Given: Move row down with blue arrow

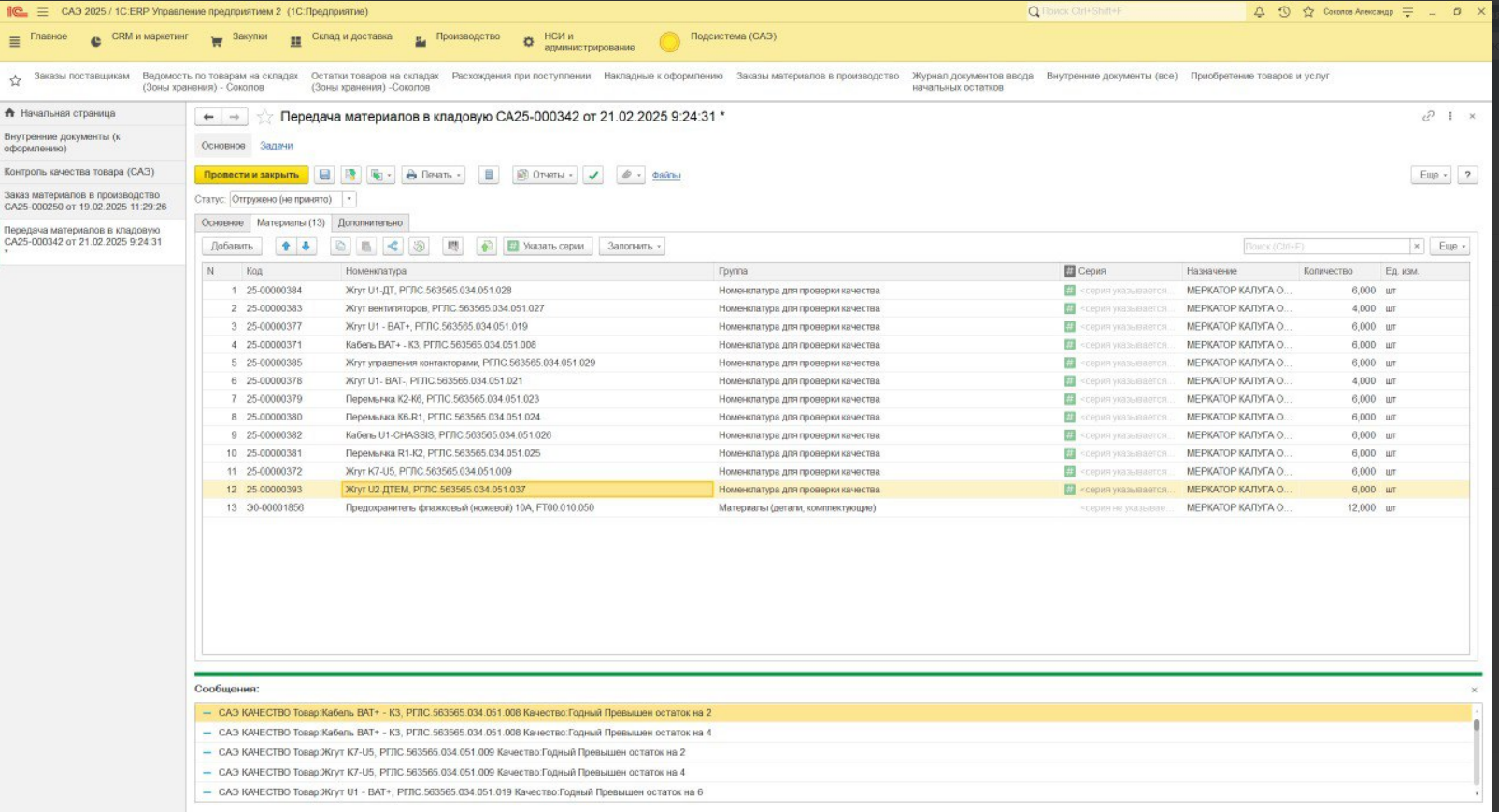Looking at the screenshot, I should tap(306, 246).
